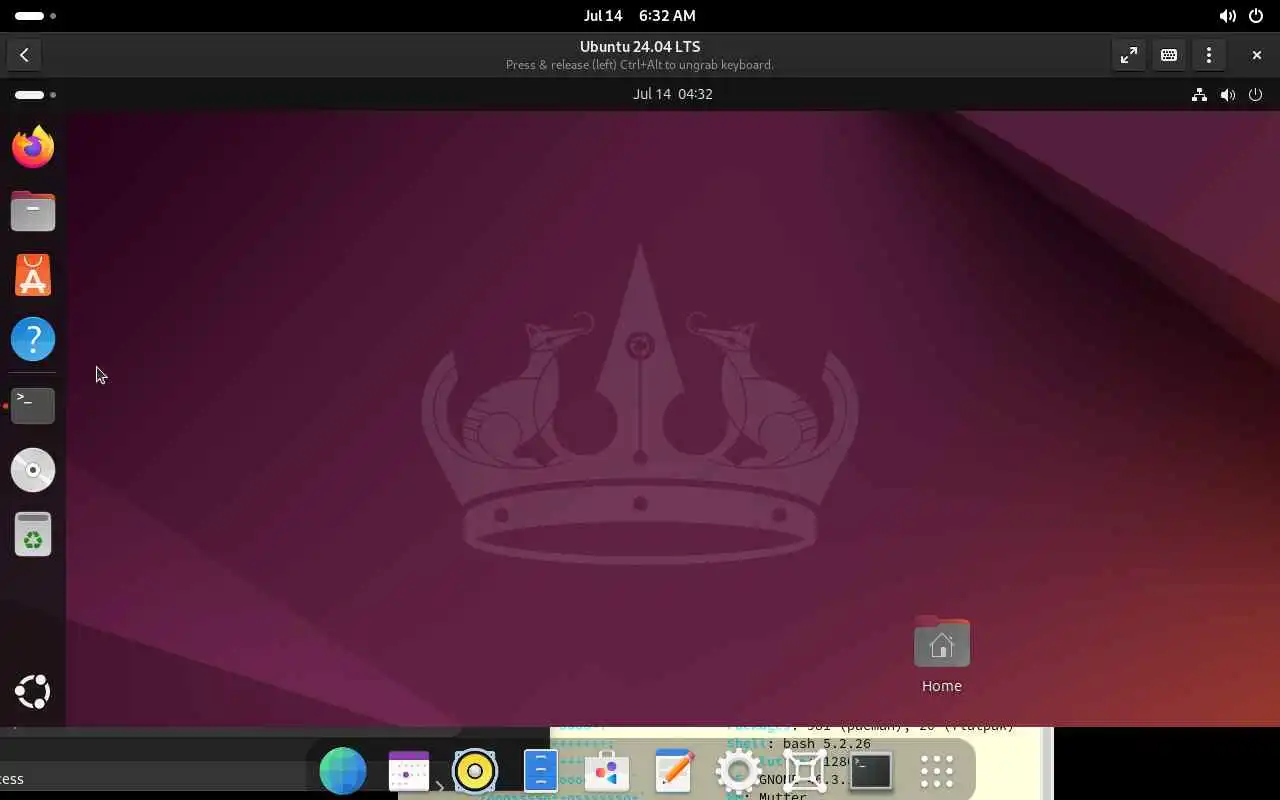Click guest power icon in top bar

click(x=1255, y=94)
